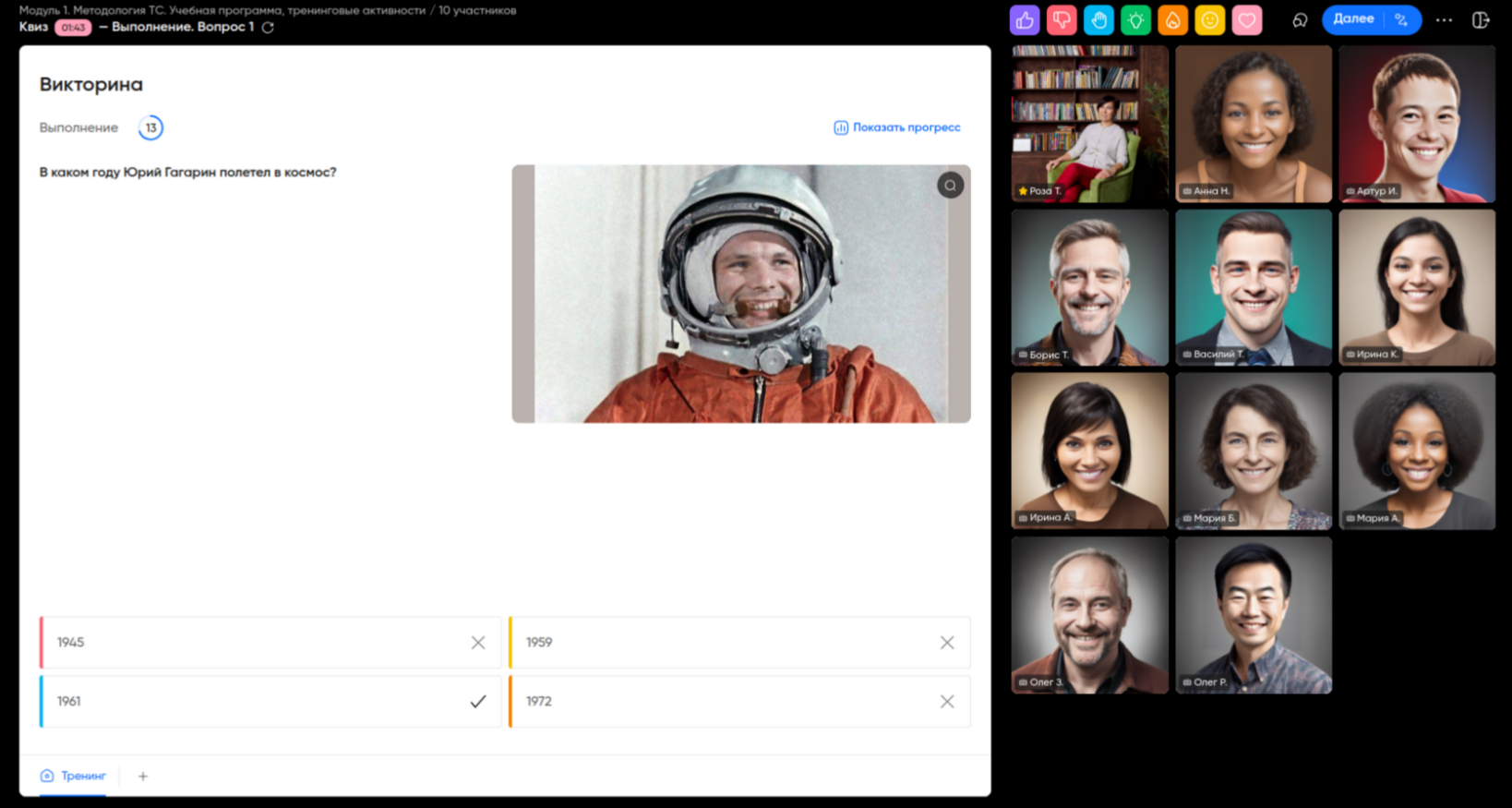Click the Показать прогресс link
The image size is (1512, 808).
click(897, 127)
